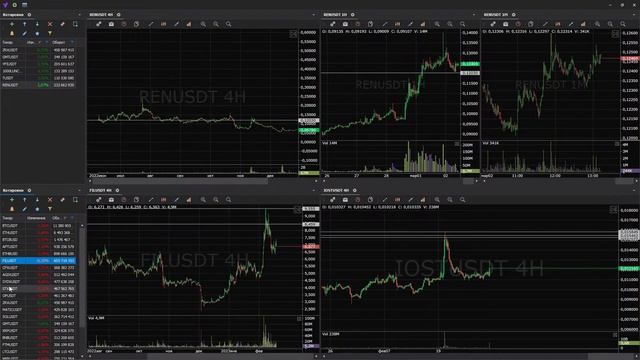Switch to the RENUSDT 1M tab

[496, 15]
